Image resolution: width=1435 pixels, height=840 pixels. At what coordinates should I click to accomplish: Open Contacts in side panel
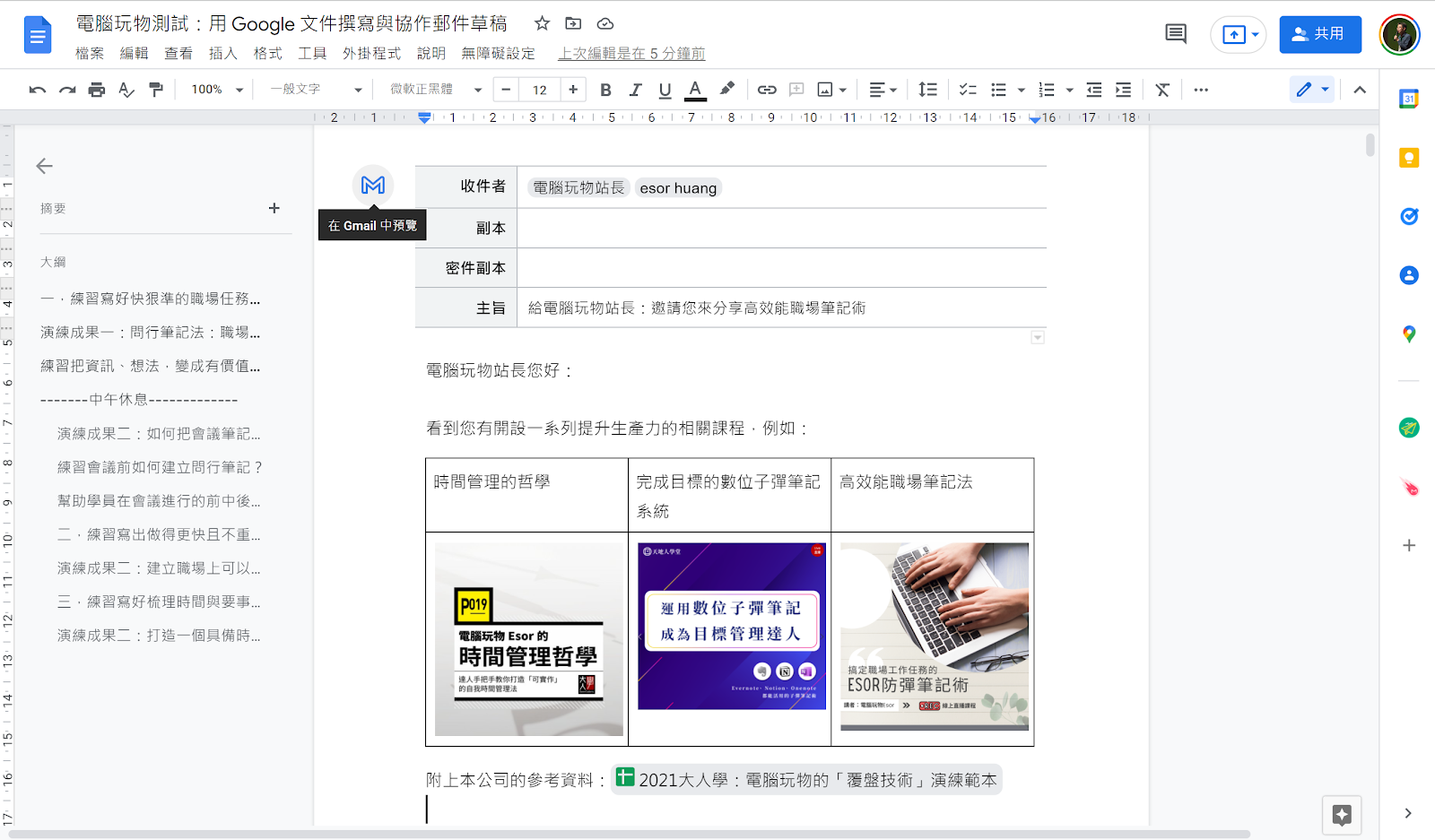[x=1409, y=275]
